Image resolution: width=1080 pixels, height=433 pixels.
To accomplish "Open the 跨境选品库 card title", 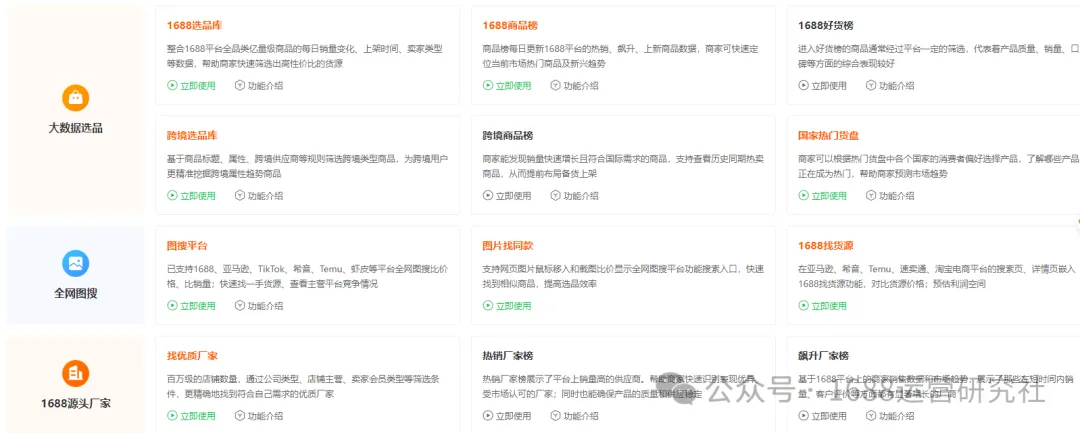I will (x=192, y=136).
